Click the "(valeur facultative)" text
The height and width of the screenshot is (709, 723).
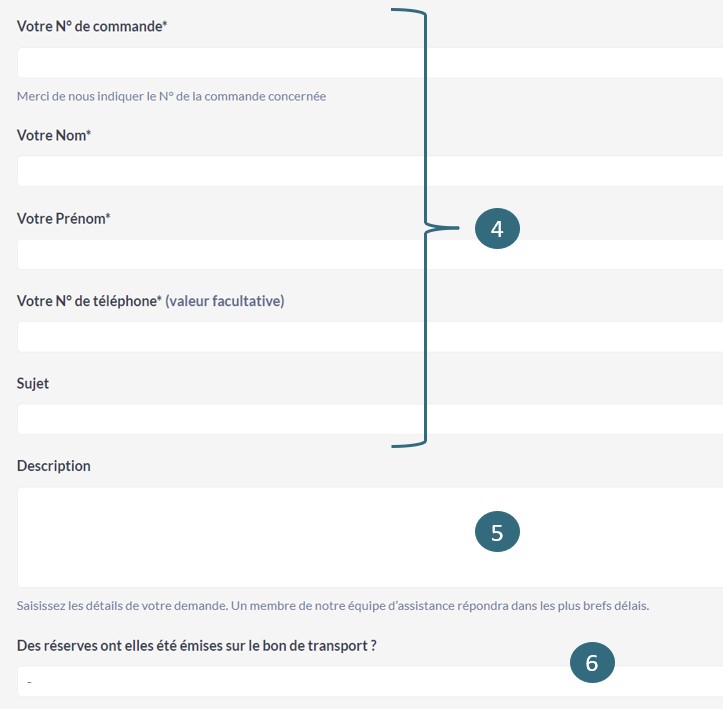[225, 301]
